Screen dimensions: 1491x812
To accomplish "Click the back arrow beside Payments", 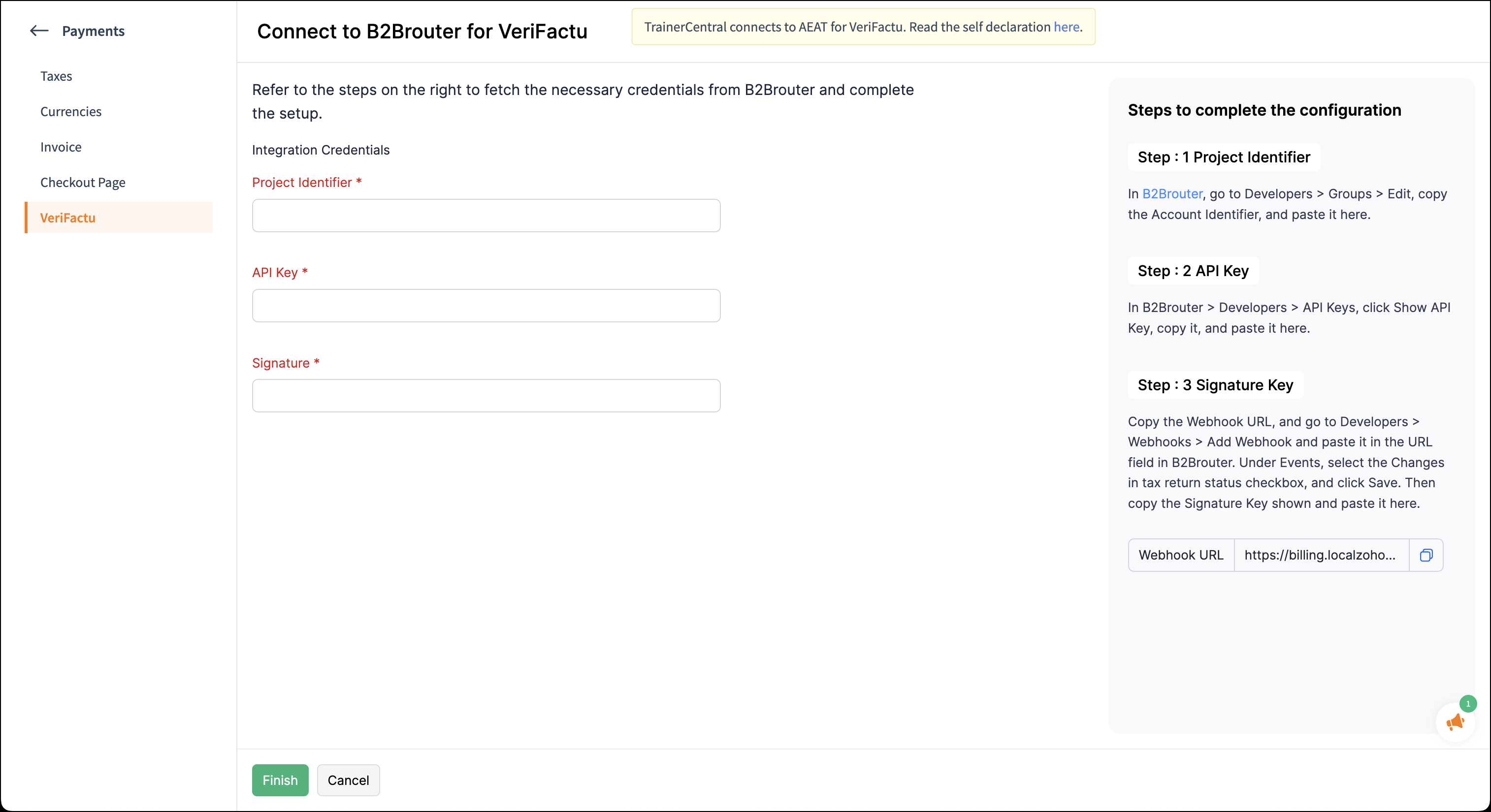I will pos(39,31).
